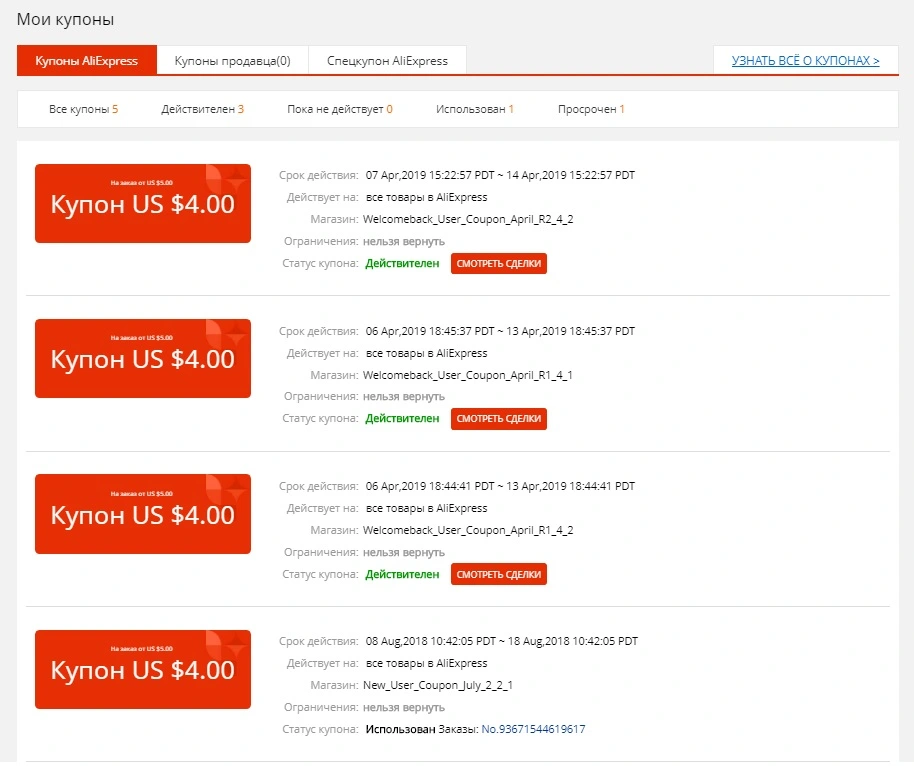The image size is (914, 766).
Task: Click СМОТРЕТЬ СДЕЛКИ for the April_R1_4_1 coupon
Action: 498,419
